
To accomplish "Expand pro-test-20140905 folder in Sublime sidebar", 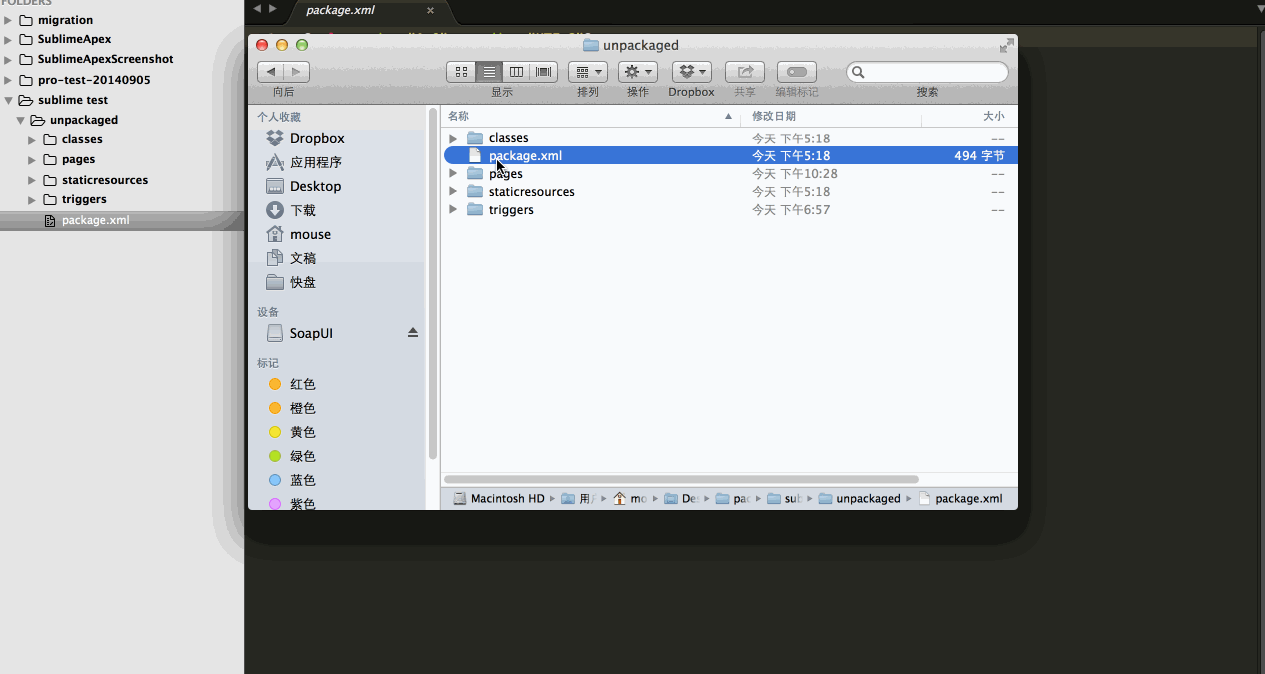I will tap(8, 80).
